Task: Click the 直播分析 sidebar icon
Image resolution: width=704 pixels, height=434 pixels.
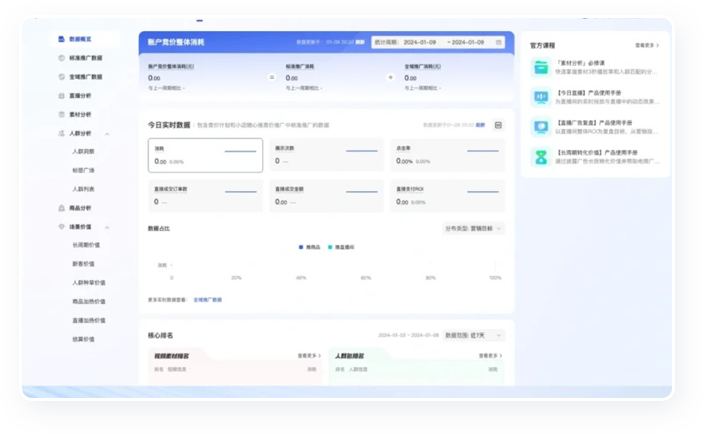Action: click(61, 95)
